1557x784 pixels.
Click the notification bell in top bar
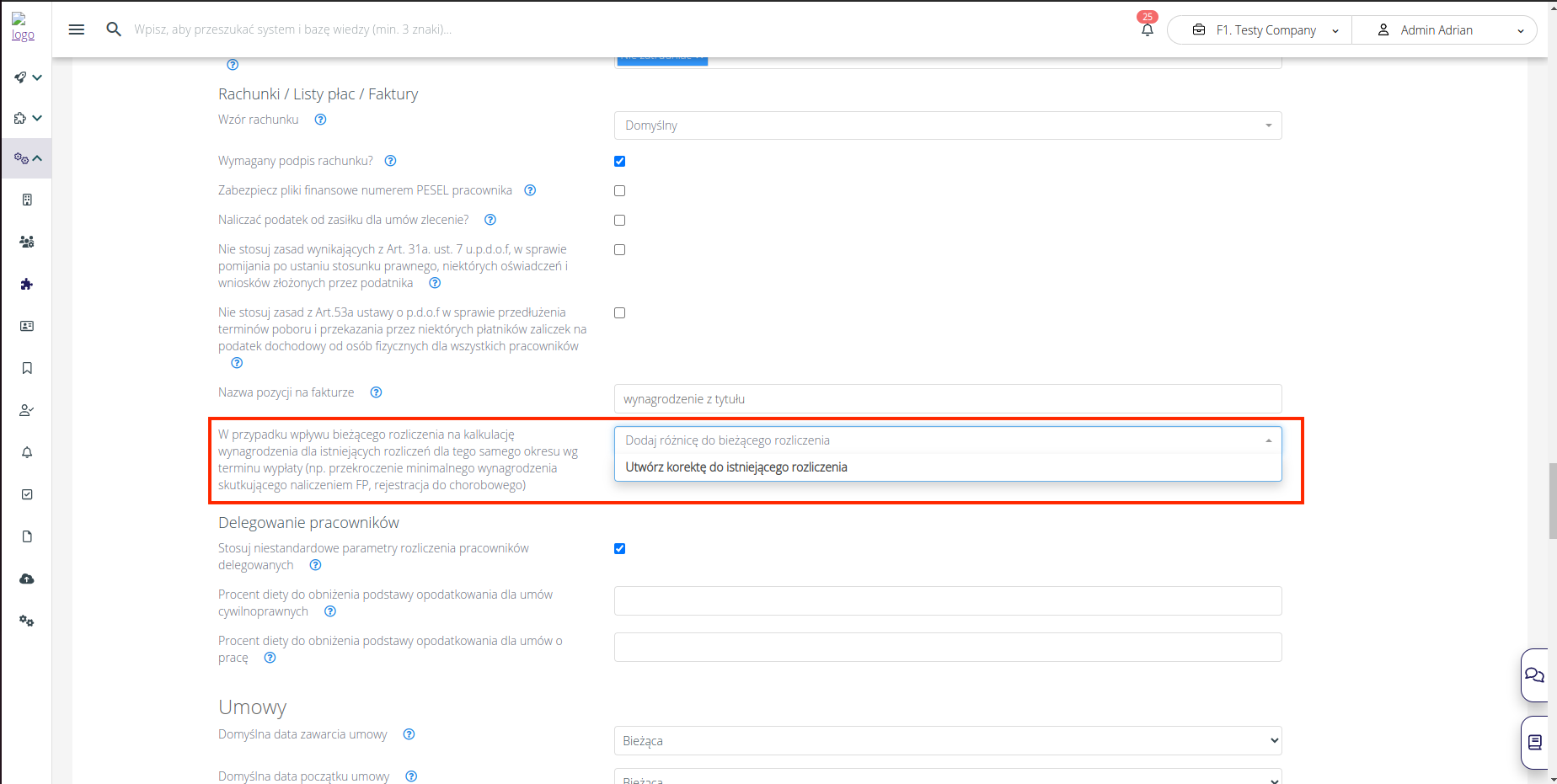pyautogui.click(x=1147, y=30)
